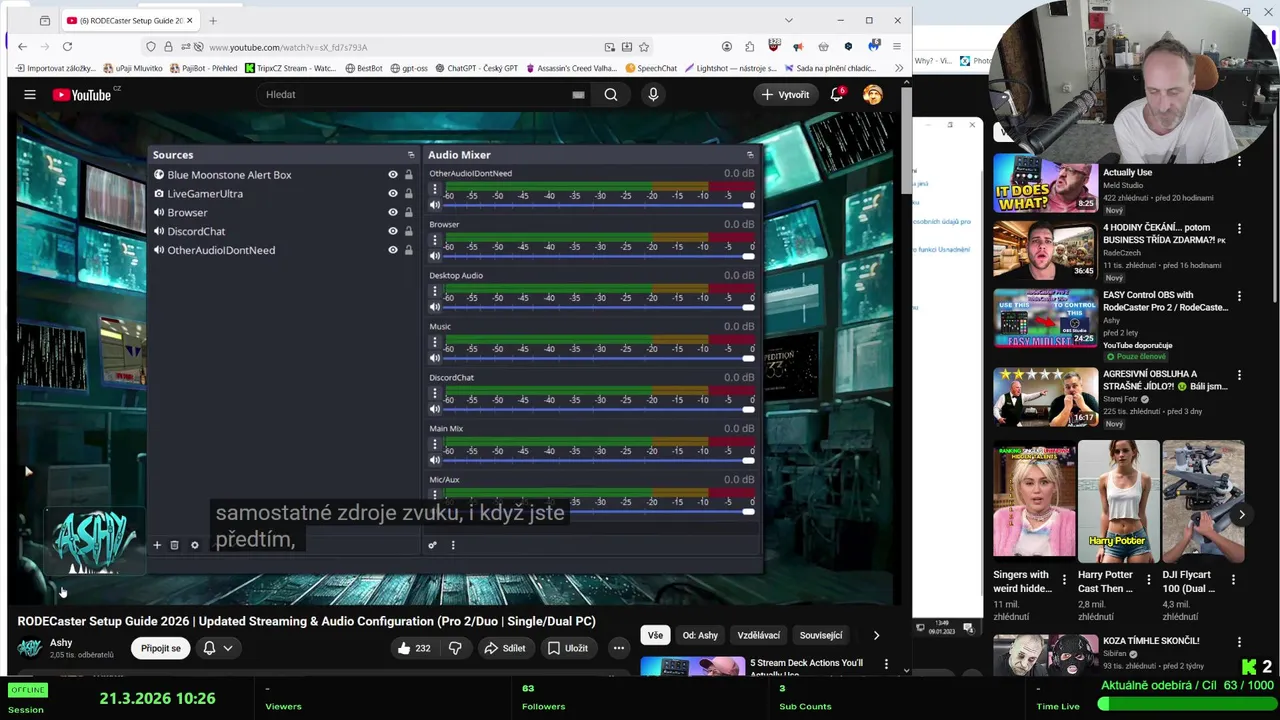Expand notification options next to bell
This screenshot has height=720, width=1280.
coord(228,648)
